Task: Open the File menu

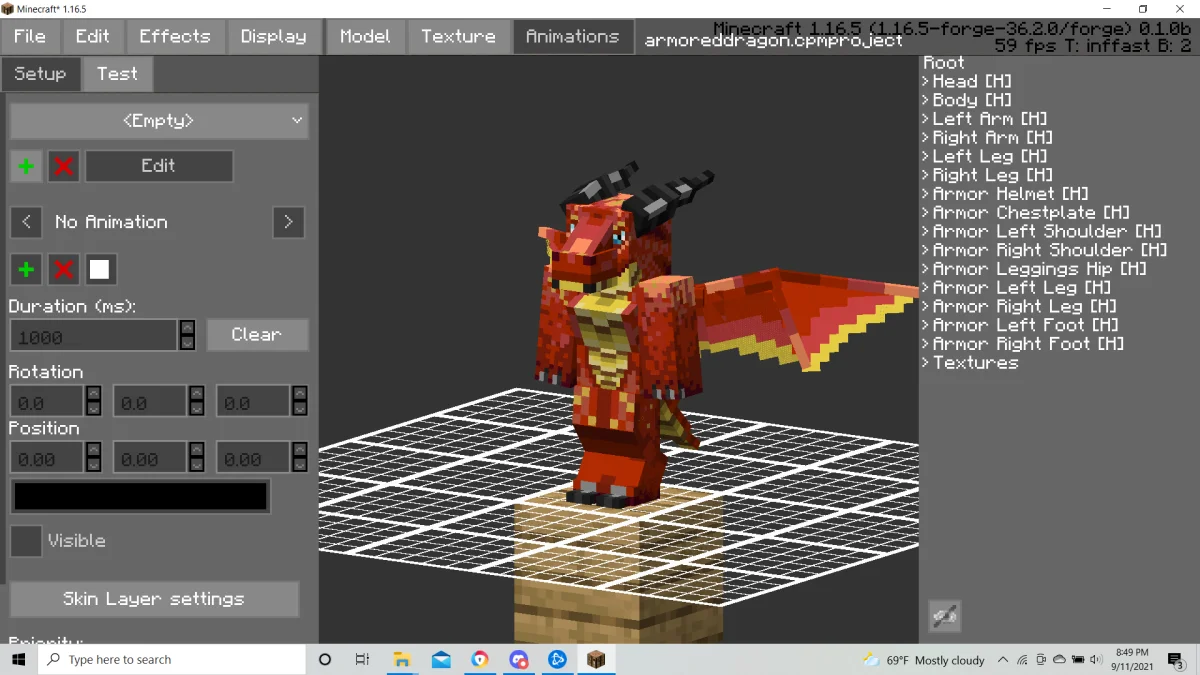Action: [30, 36]
